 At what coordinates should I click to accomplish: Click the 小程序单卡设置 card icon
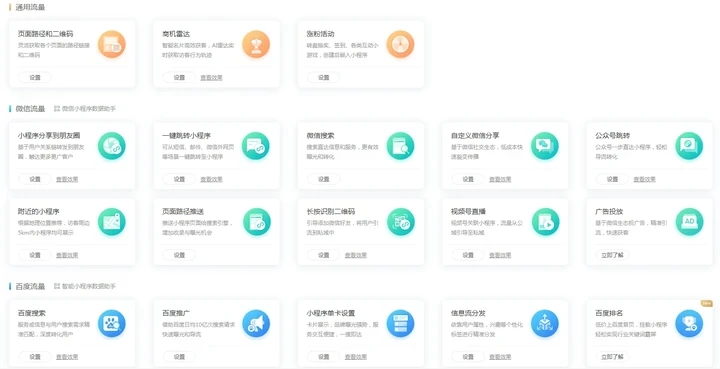[x=400, y=324]
